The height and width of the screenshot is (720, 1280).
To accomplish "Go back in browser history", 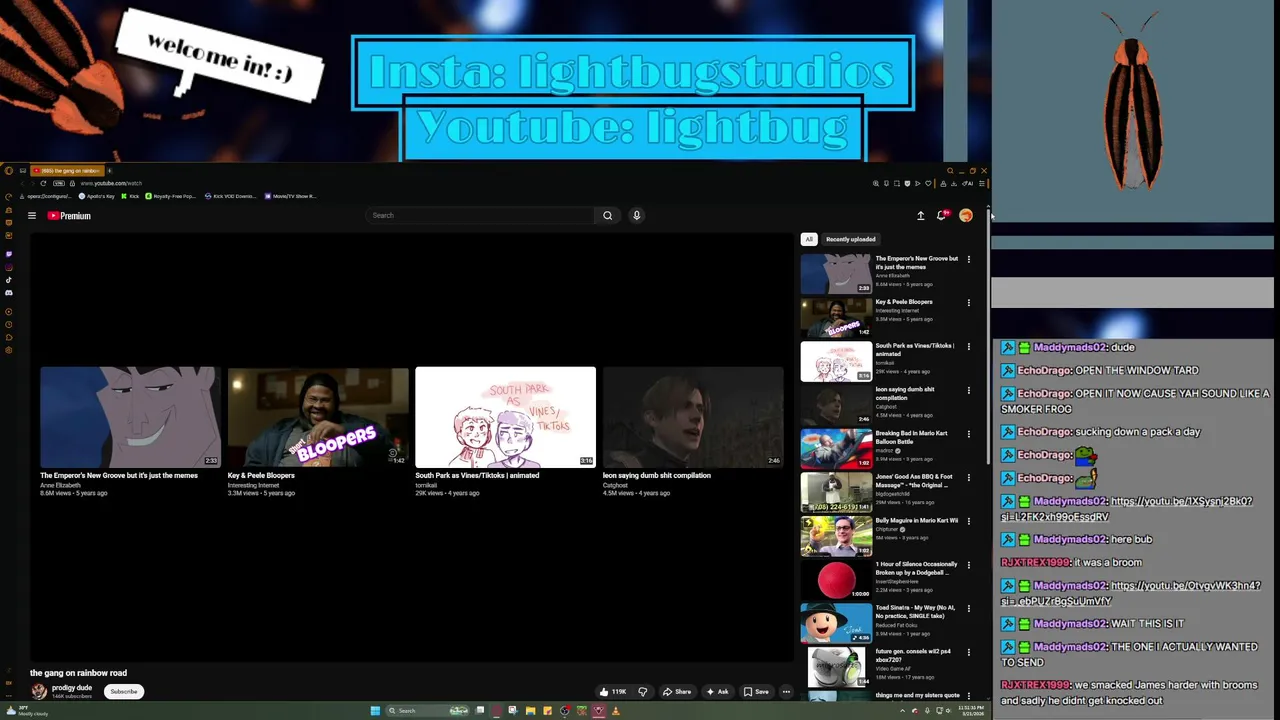I will click(22, 183).
